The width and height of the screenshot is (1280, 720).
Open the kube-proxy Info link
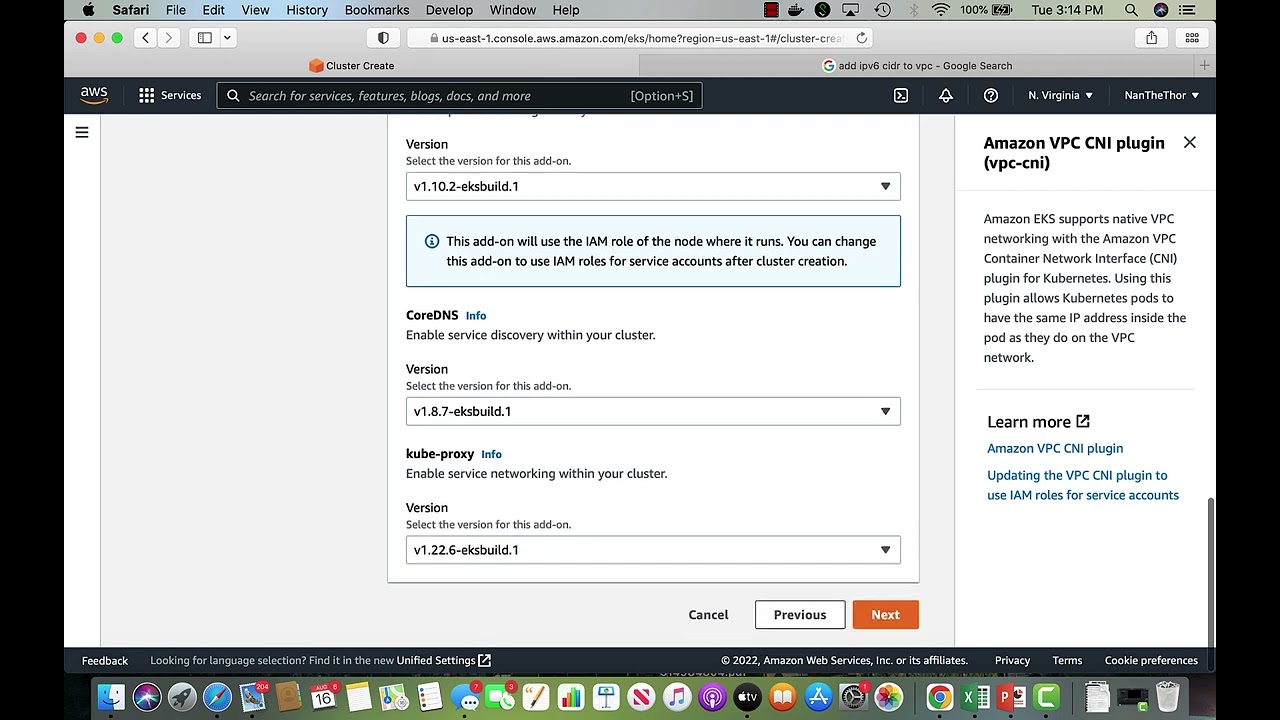tap(491, 454)
